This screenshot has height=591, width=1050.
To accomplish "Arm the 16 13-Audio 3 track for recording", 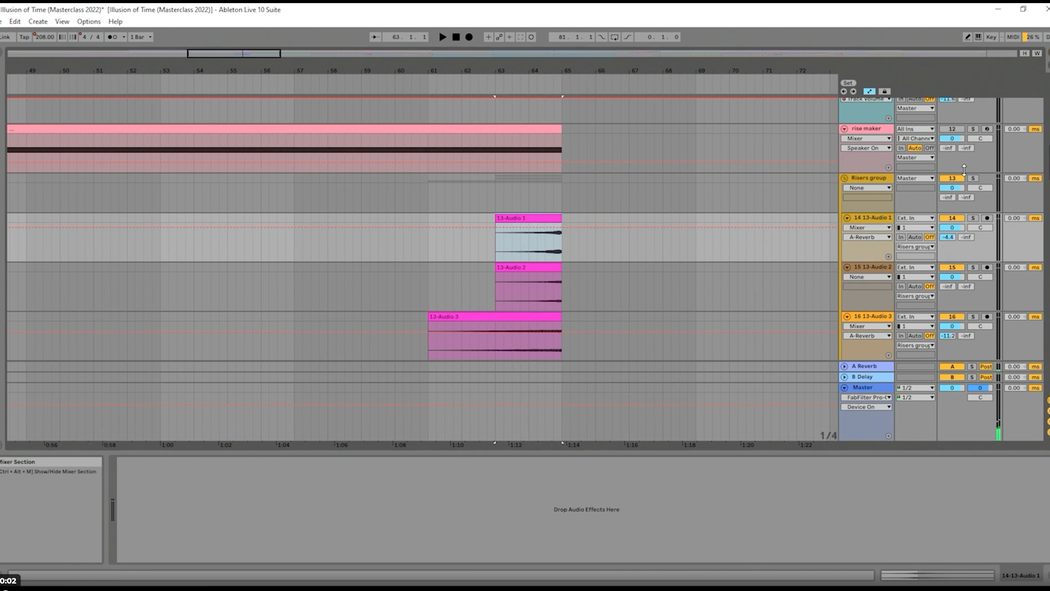I will click(987, 317).
